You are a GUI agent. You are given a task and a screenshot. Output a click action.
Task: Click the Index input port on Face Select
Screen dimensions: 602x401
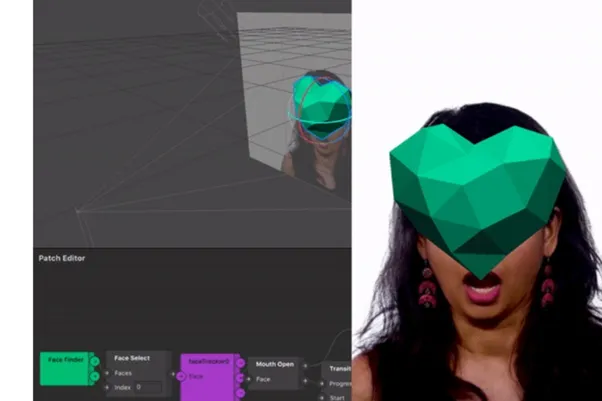tap(107, 388)
